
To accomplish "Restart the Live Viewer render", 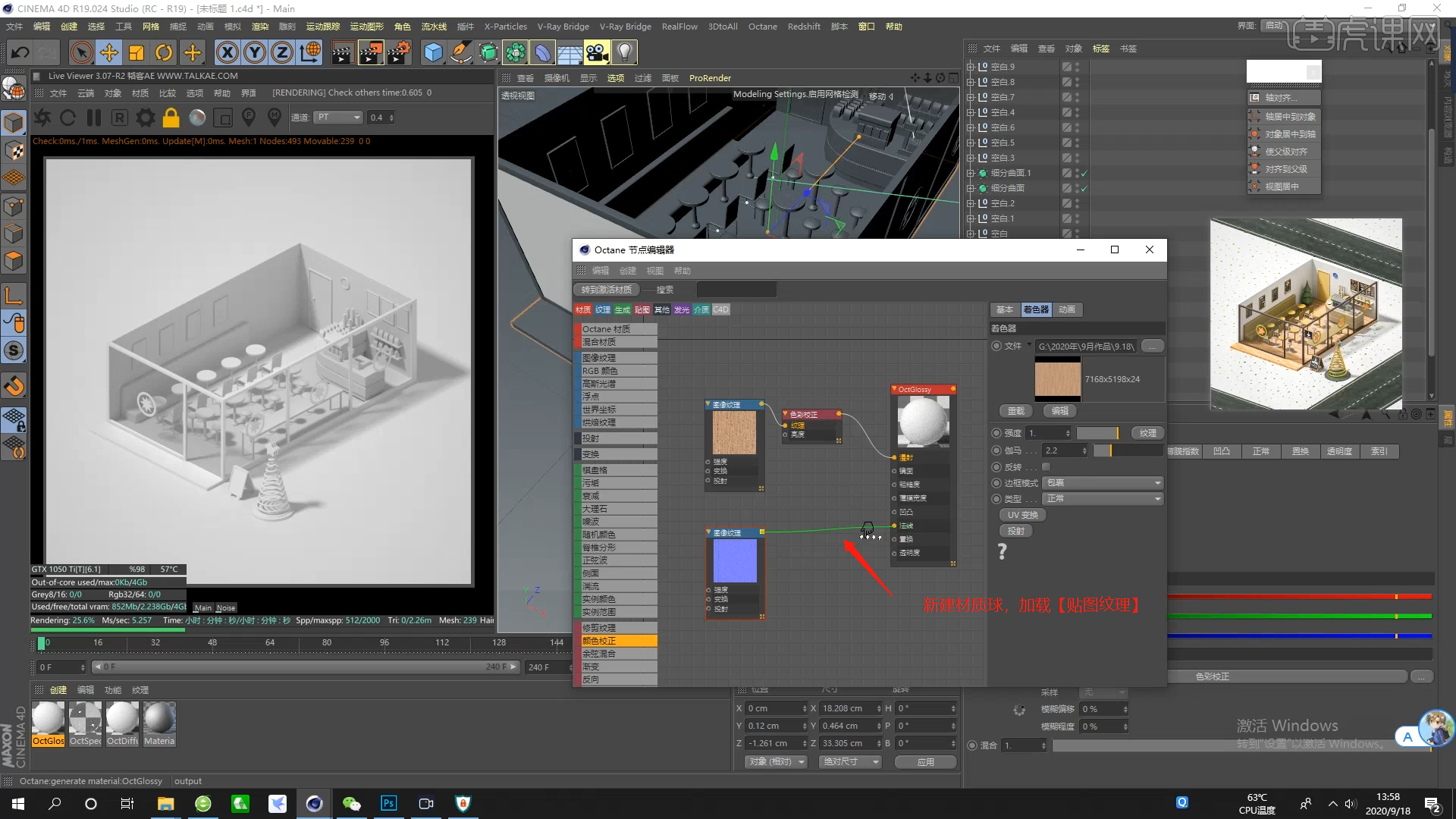I will (x=67, y=118).
